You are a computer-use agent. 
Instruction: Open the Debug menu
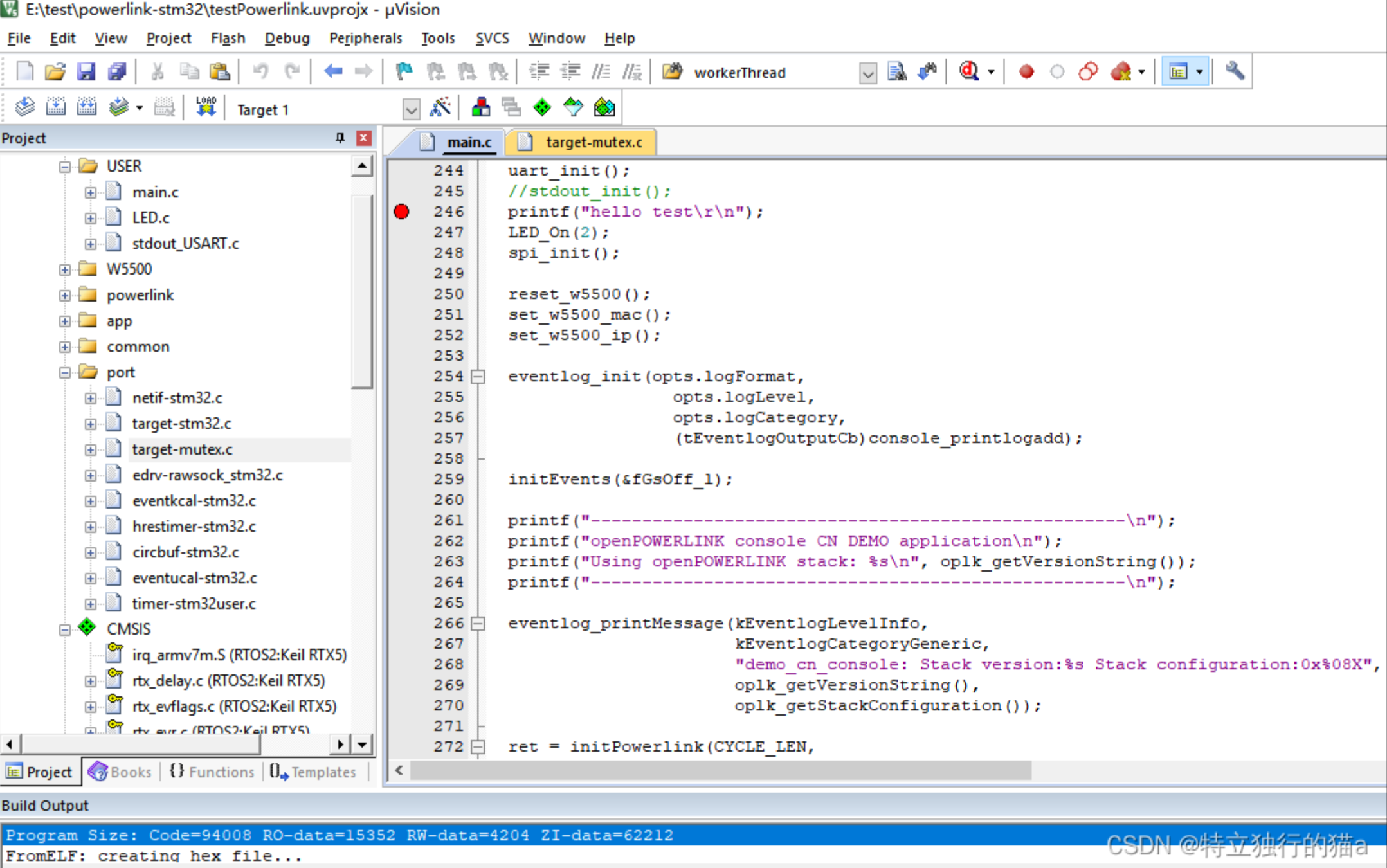pos(287,39)
